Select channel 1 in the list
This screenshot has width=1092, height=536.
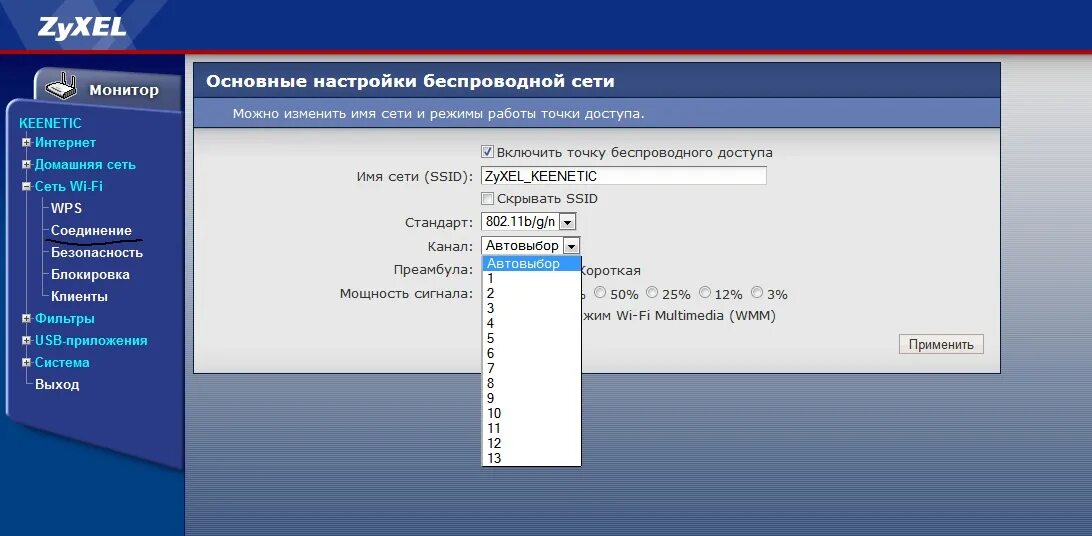tap(531, 278)
